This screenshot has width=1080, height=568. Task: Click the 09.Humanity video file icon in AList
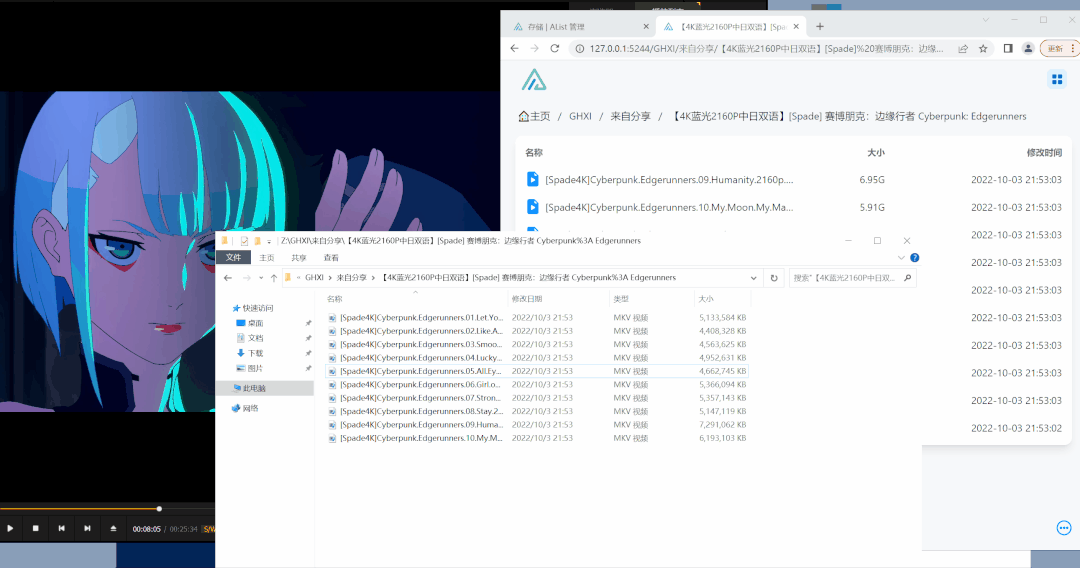tap(532, 180)
